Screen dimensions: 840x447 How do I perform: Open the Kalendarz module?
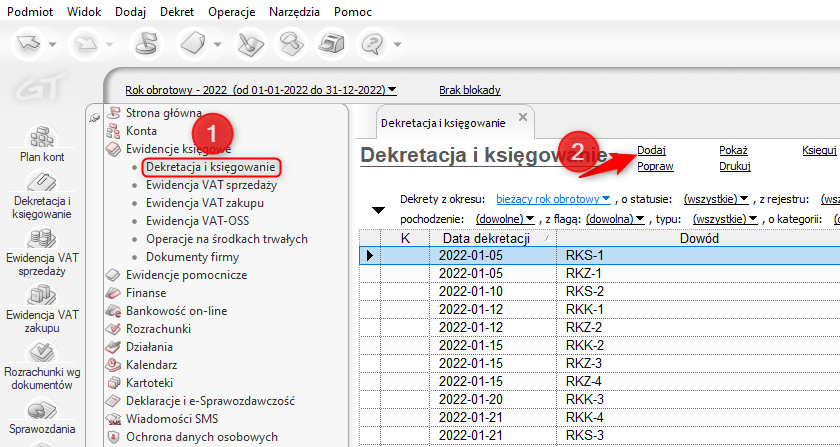pos(152,366)
